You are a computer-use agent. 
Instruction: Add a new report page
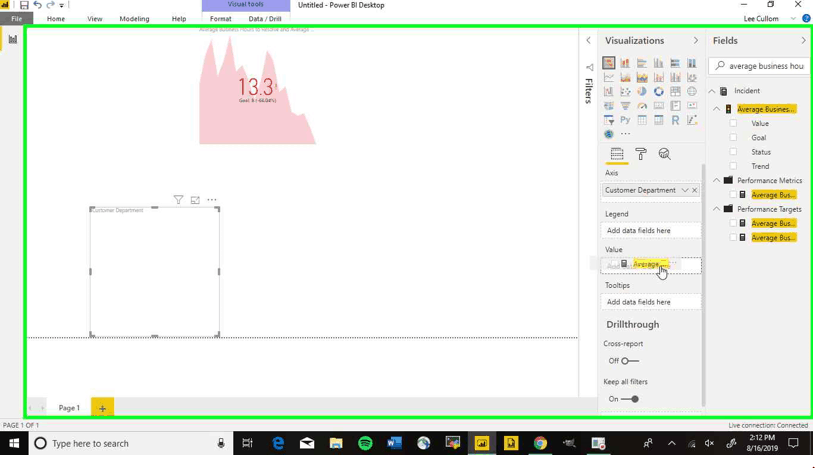(x=102, y=408)
